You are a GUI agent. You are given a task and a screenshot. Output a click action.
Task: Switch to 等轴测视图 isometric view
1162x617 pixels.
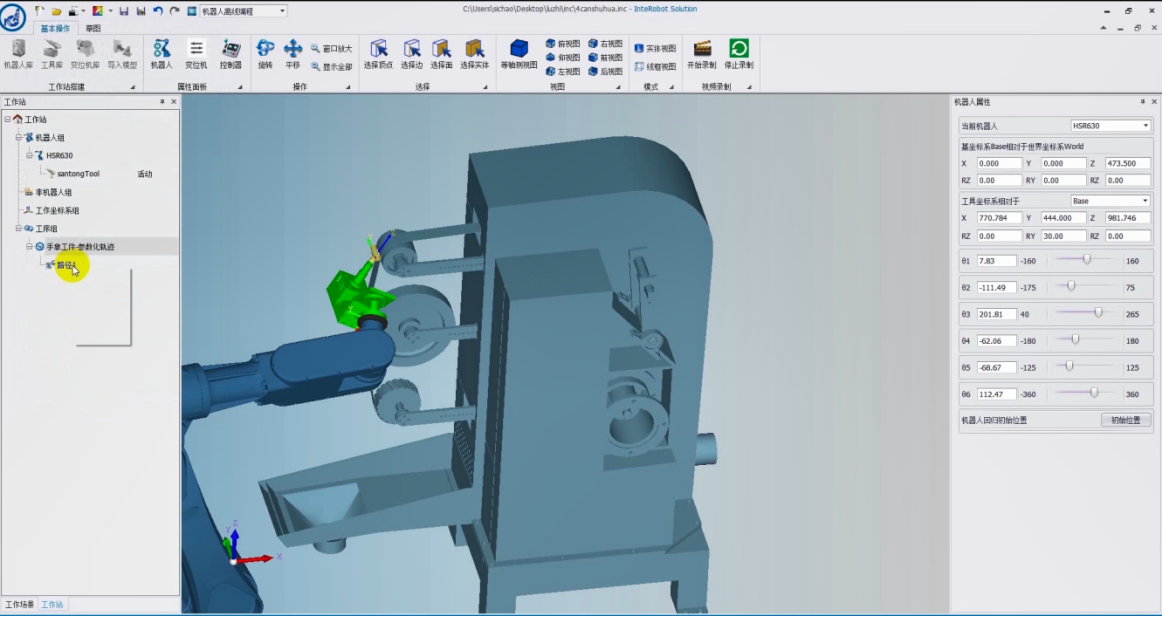(519, 55)
